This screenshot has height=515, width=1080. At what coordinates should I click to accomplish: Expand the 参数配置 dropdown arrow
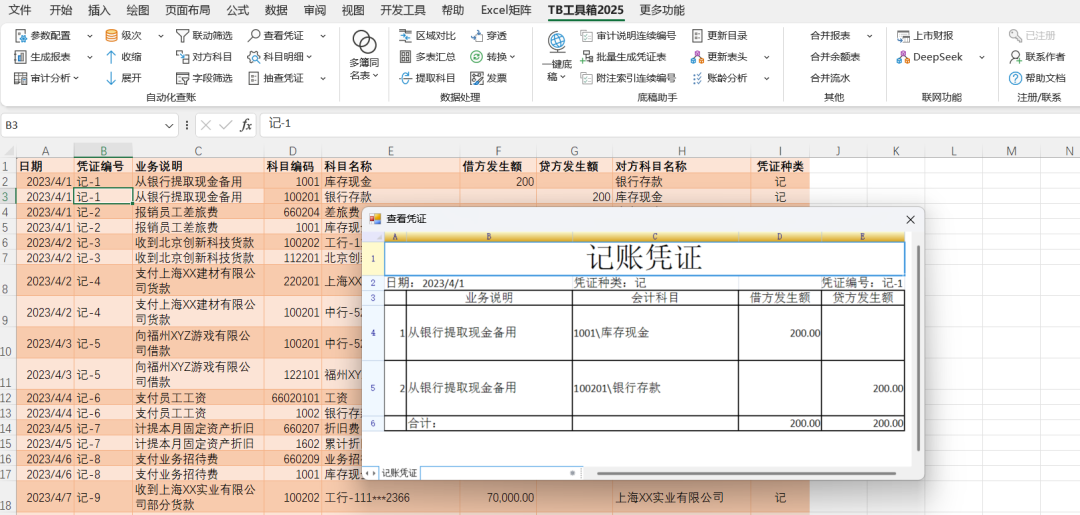pyautogui.click(x=90, y=36)
